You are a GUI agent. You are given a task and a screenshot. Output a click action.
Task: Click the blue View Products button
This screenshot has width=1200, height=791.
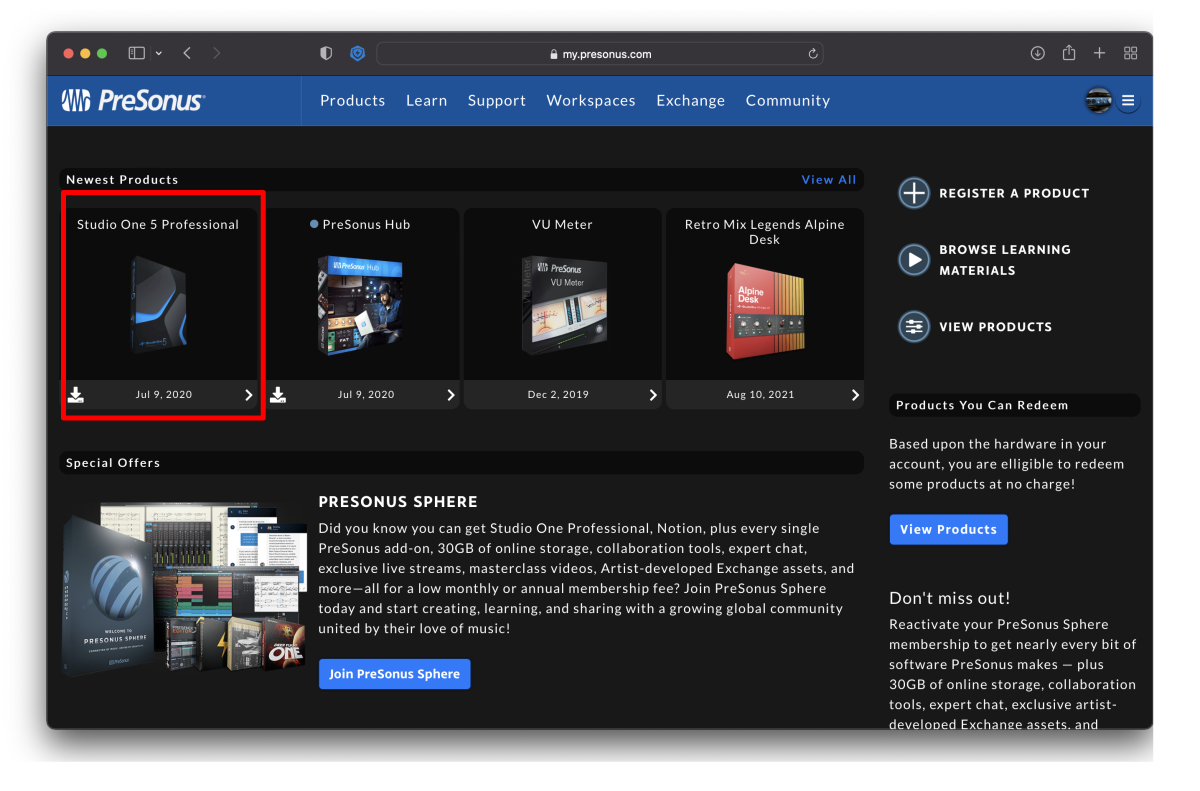[948, 529]
